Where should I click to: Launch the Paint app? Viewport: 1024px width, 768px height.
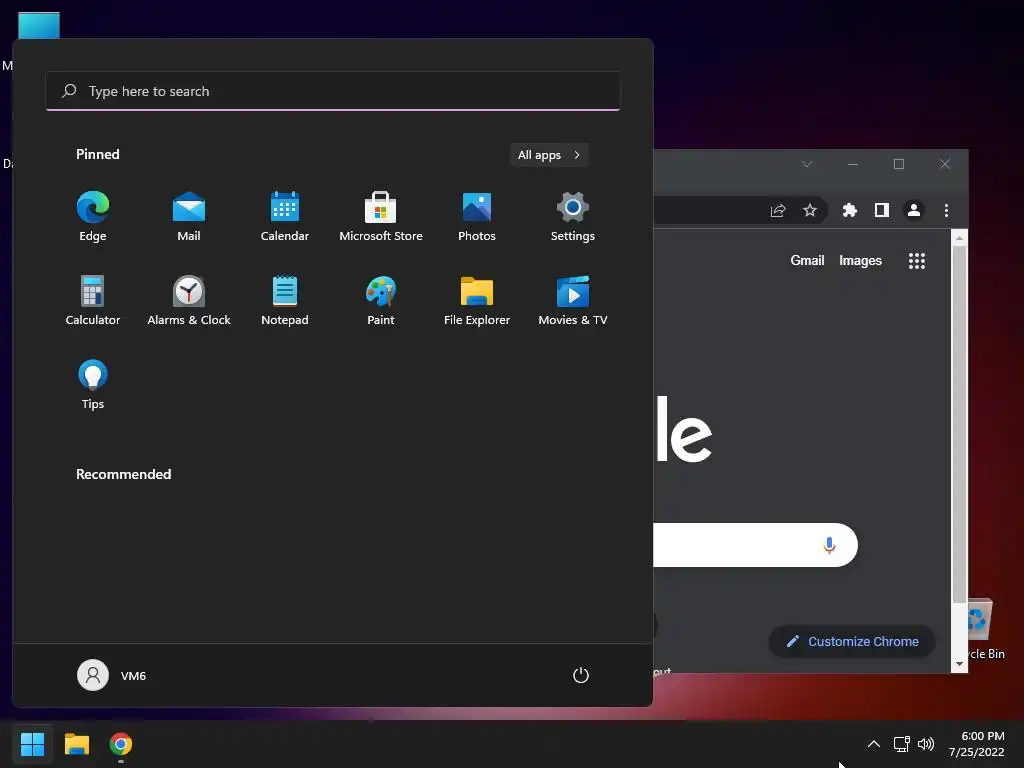coord(381,300)
